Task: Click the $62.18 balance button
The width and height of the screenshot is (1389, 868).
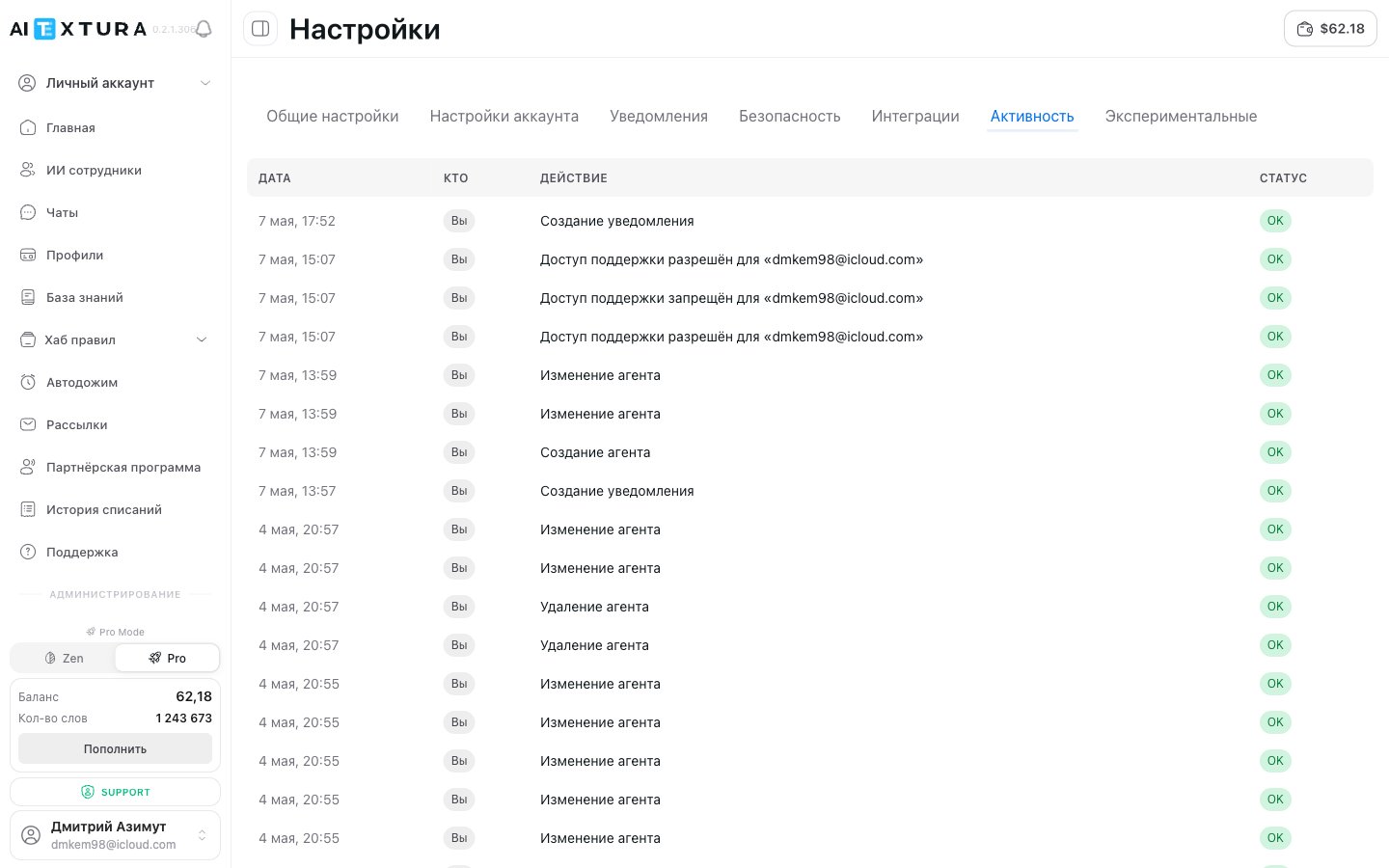Action: (x=1330, y=29)
